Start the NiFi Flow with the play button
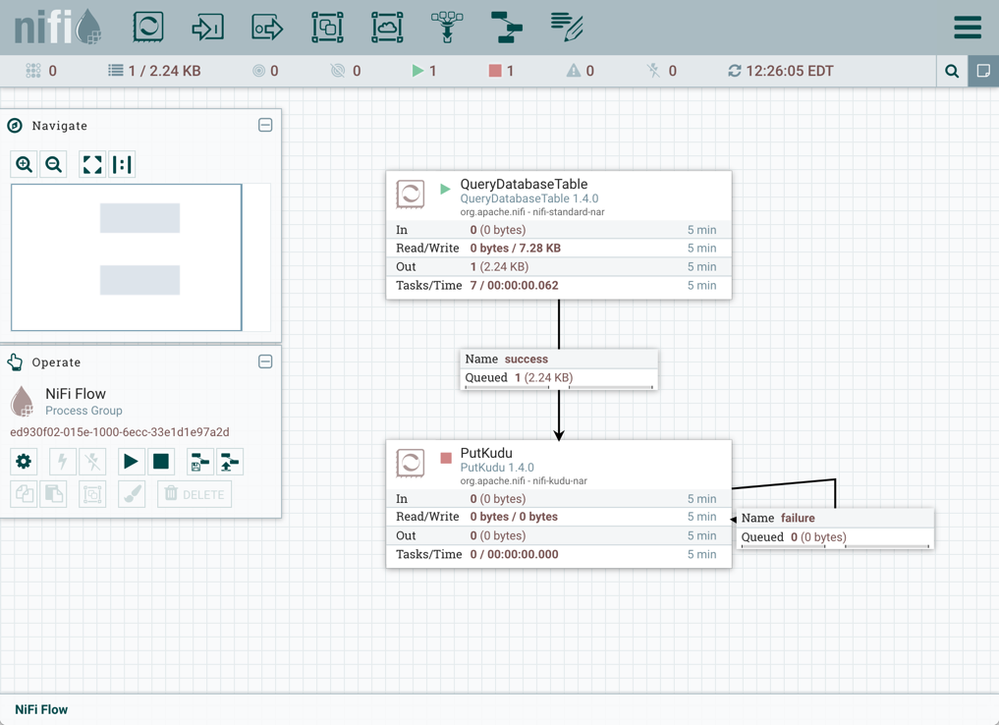999x725 pixels. [x=130, y=461]
